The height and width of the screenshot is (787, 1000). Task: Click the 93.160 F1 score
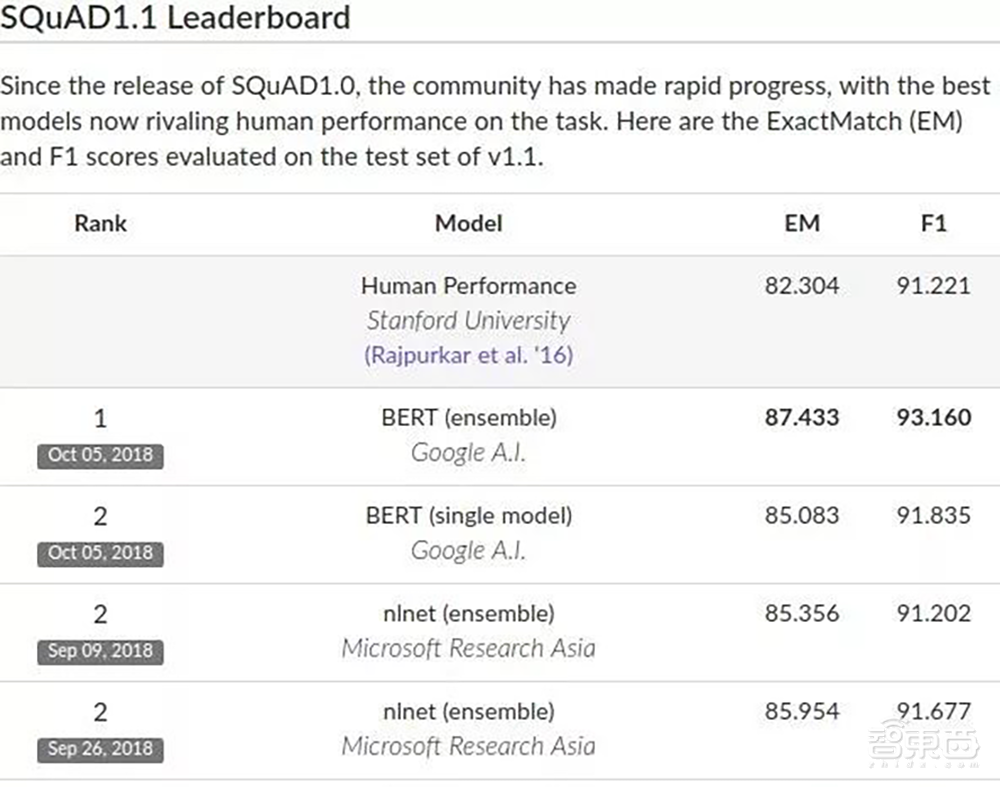pyautogui.click(x=932, y=417)
